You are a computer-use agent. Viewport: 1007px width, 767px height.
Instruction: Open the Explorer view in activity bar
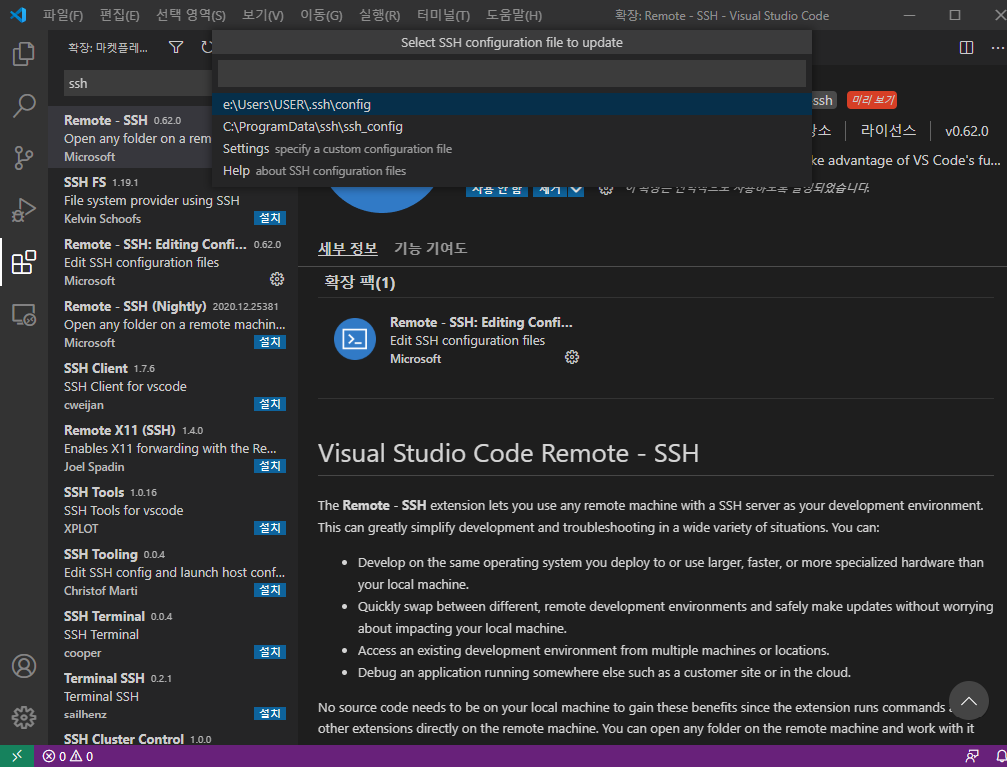tap(24, 53)
